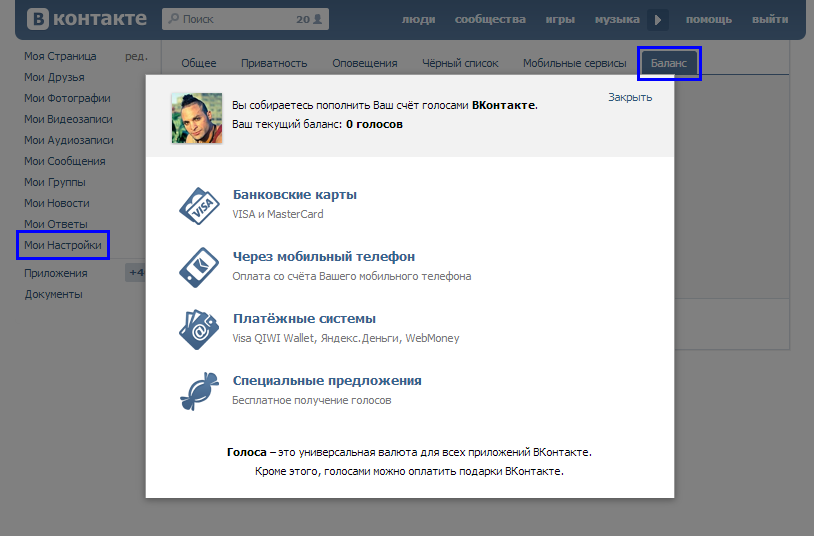The image size is (814, 536).
Task: Open музыка in the top menu
Action: tap(617, 20)
